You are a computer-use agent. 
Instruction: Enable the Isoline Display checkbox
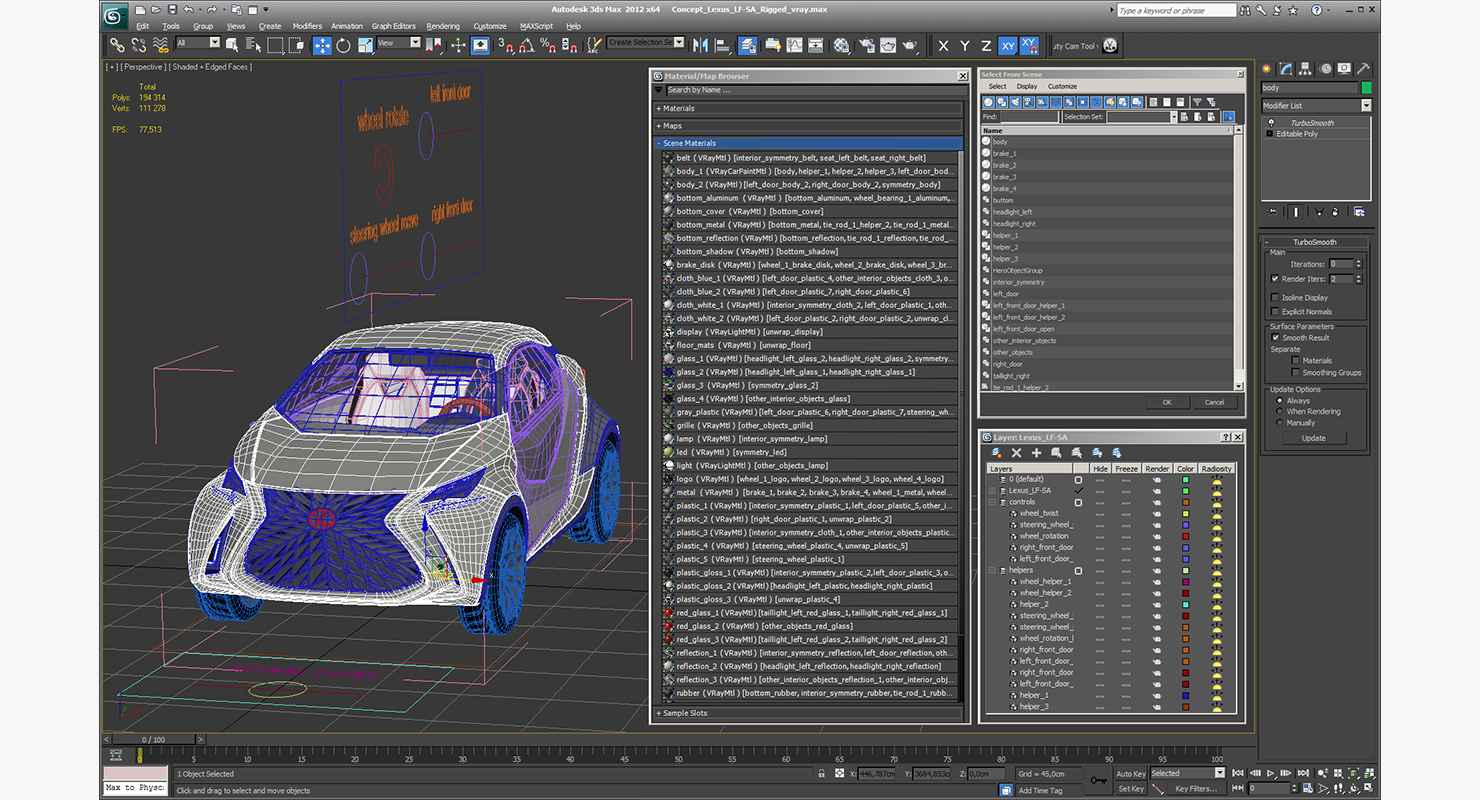point(1275,297)
